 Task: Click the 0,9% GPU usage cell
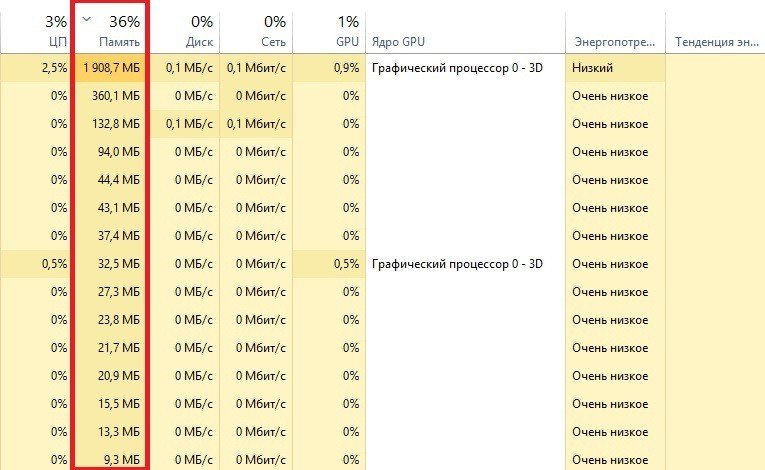click(329, 68)
